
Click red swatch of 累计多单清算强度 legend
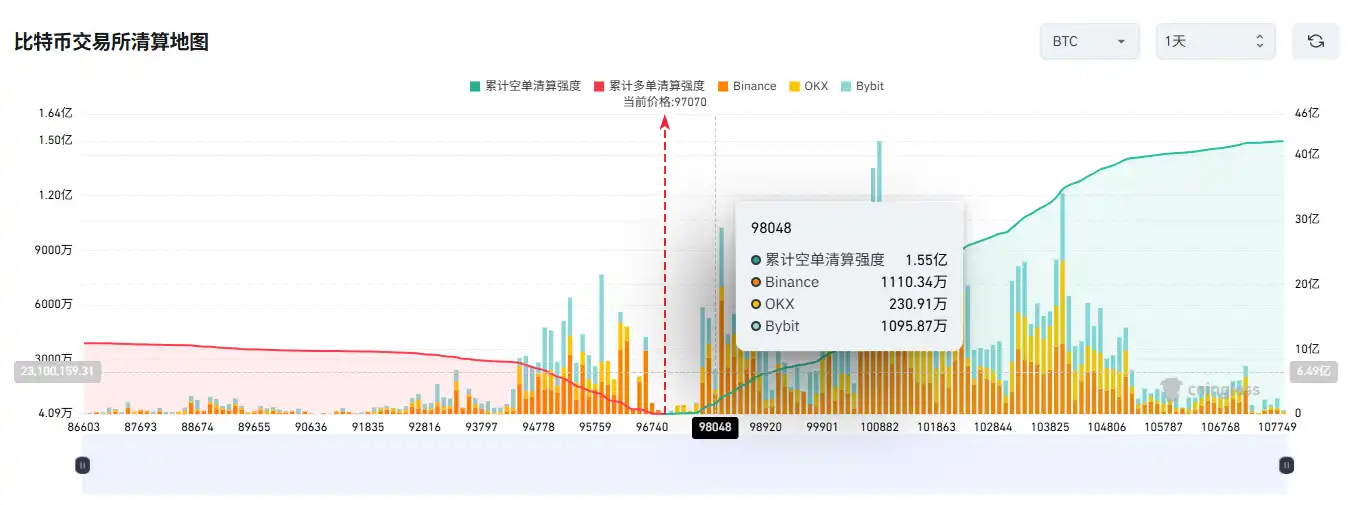point(599,86)
